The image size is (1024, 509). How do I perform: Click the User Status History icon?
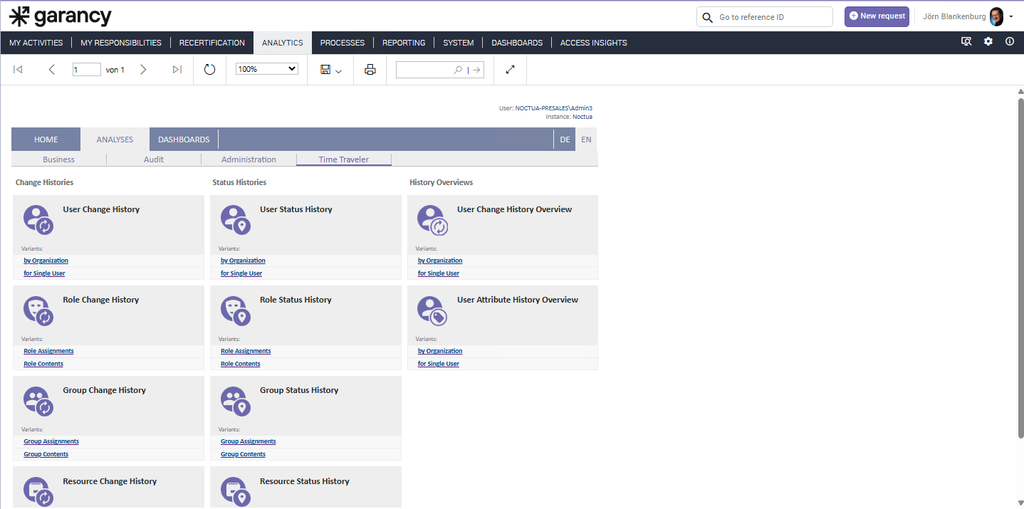(236, 220)
